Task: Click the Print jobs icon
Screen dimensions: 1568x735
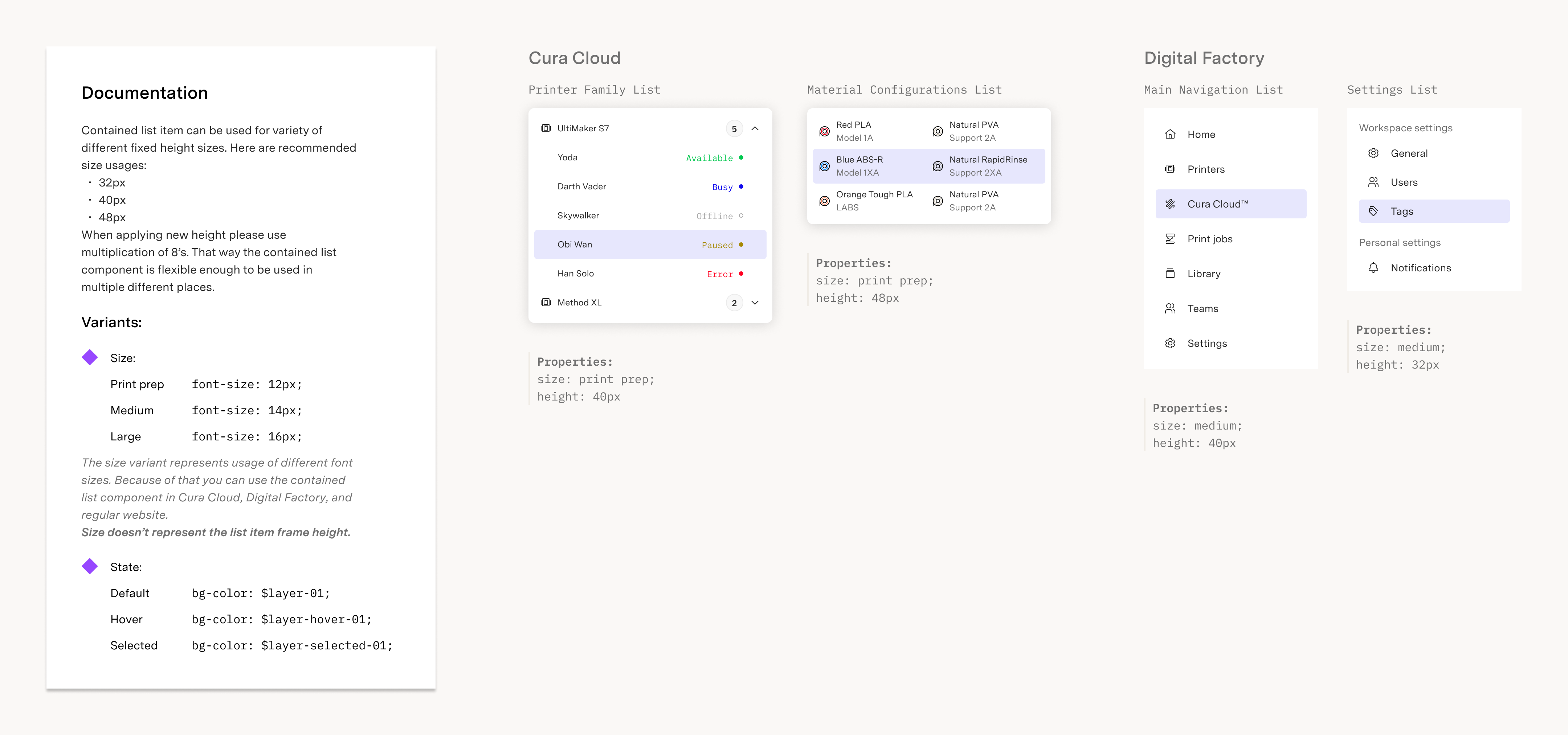Action: pyautogui.click(x=1170, y=238)
